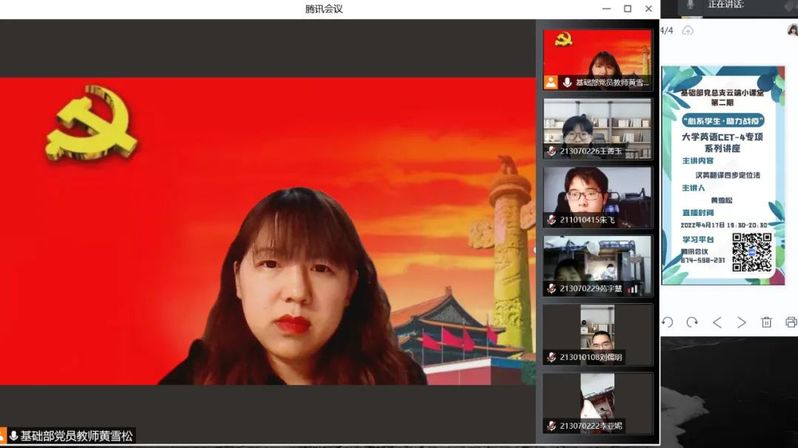This screenshot has height=448, width=798.
Task: Select video thumbnail of participant 213010108
Action: coord(597,334)
